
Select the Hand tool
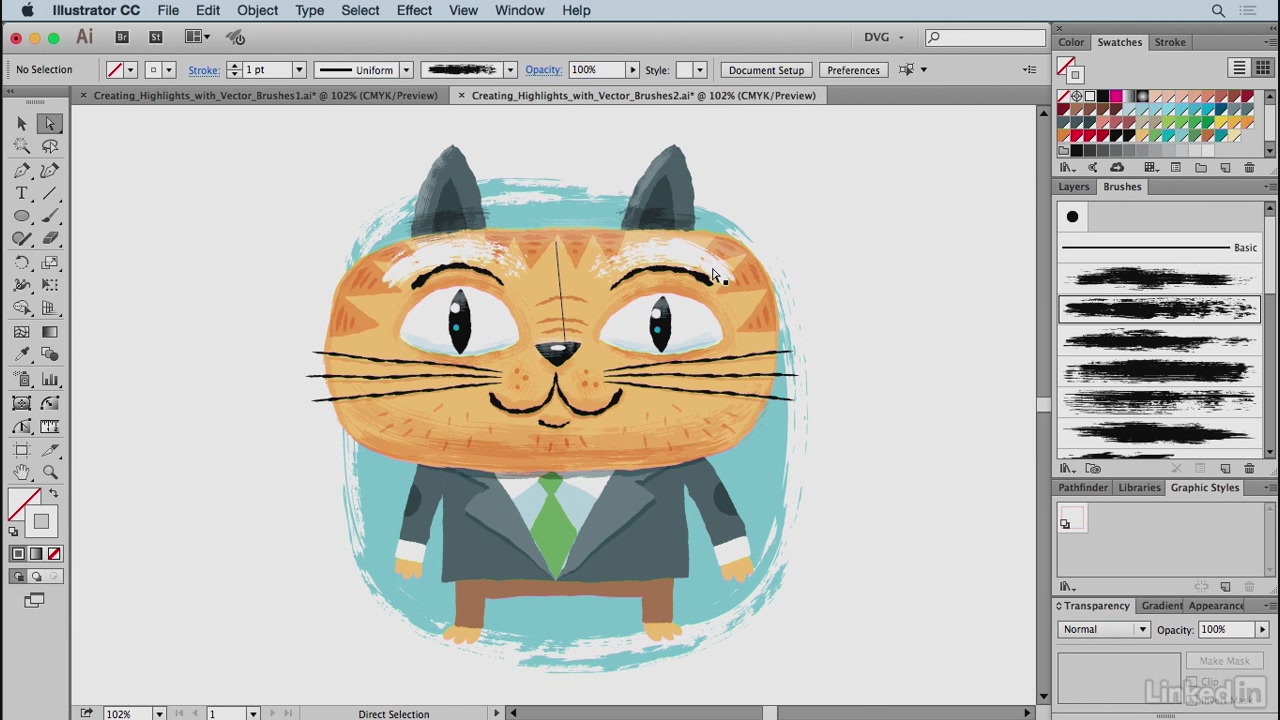click(x=22, y=473)
